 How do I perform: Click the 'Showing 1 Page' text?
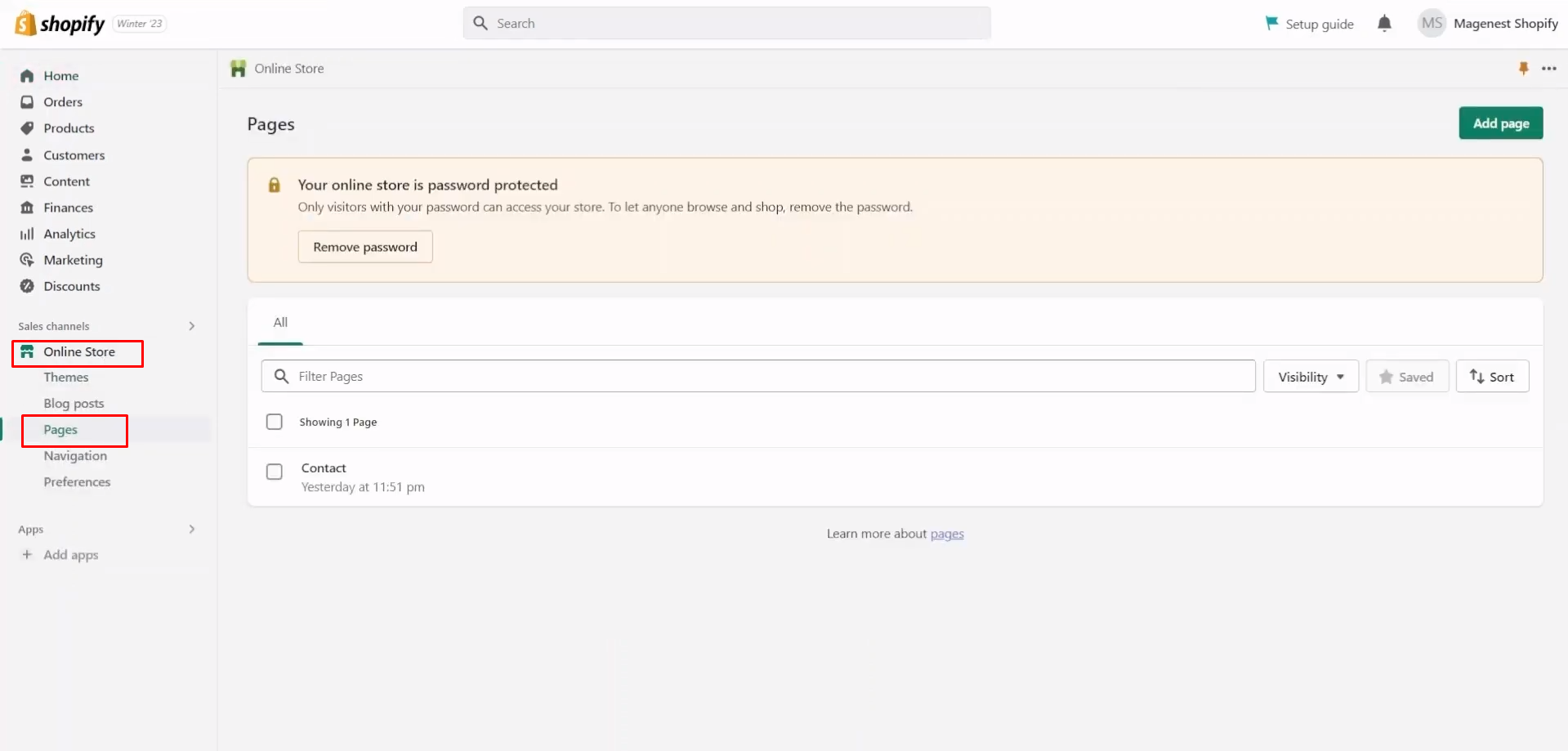point(338,422)
